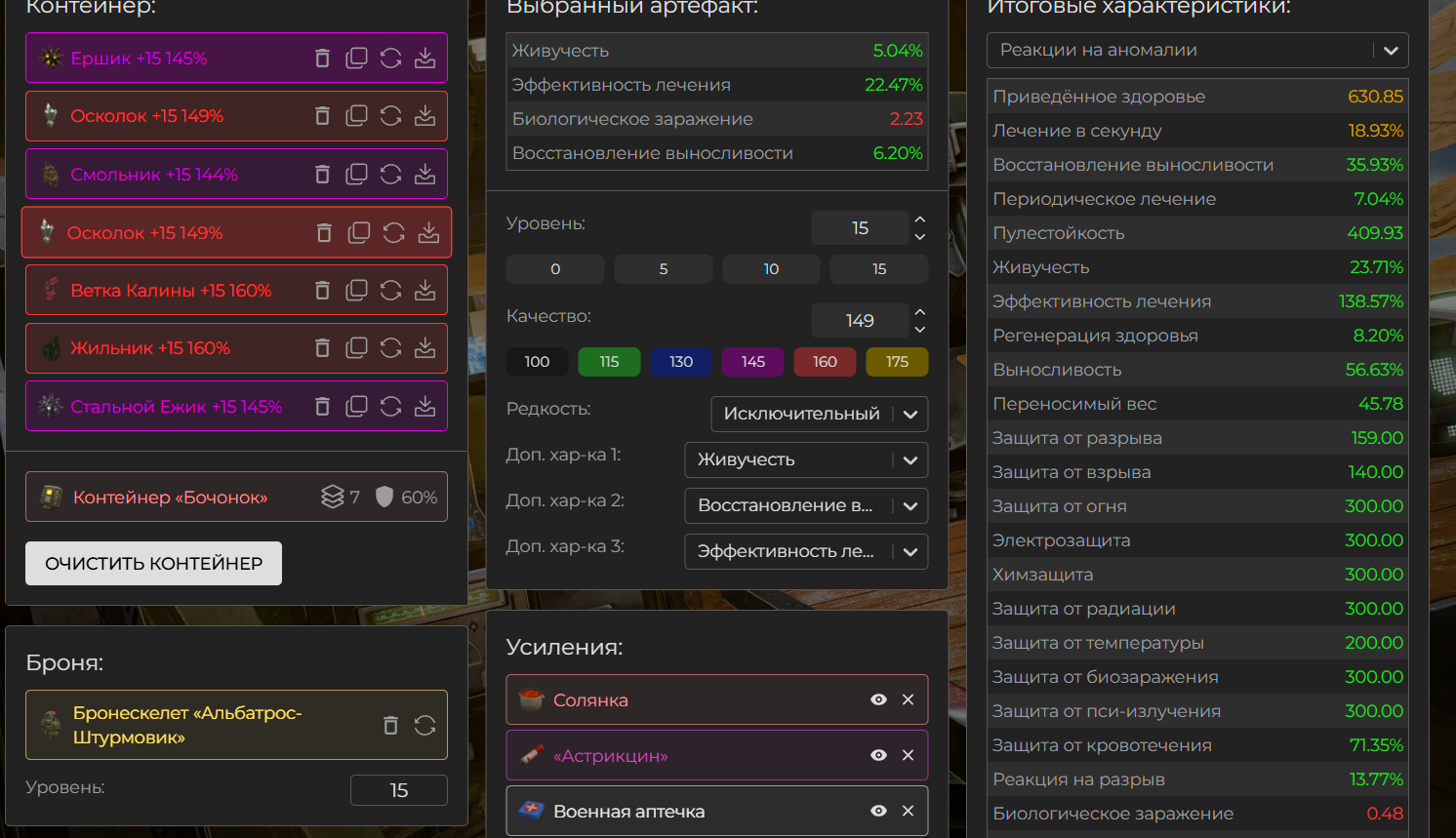Image resolution: width=1456 pixels, height=838 pixels.
Task: Swap the Альбатрос-Штурмовик armor with refresh icon
Action: [x=425, y=725]
